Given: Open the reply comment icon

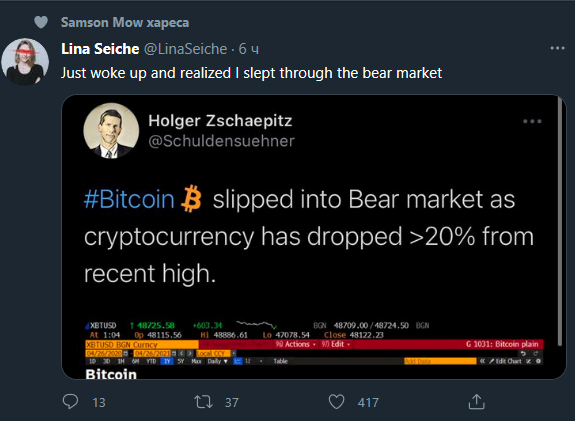Looking at the screenshot, I should pyautogui.click(x=70, y=402).
